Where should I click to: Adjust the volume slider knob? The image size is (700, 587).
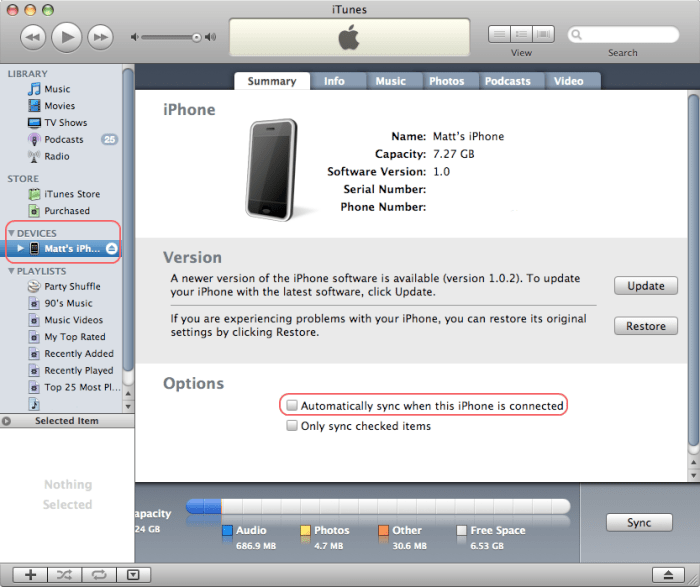coord(196,37)
